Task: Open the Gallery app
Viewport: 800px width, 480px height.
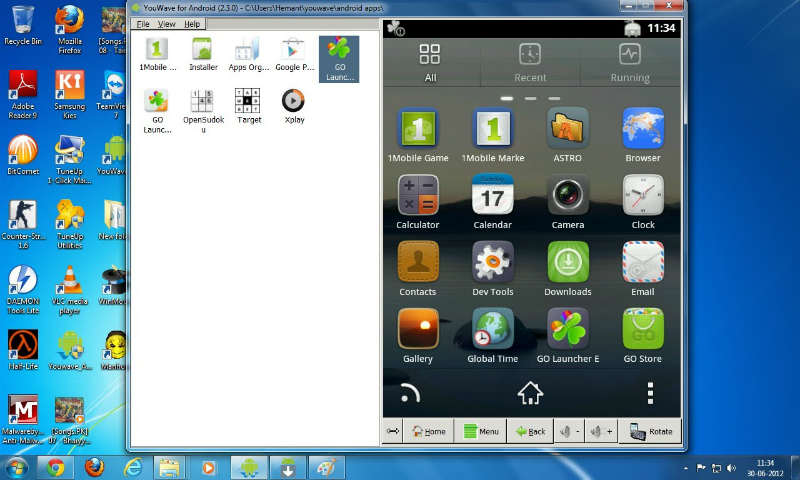Action: (x=418, y=330)
